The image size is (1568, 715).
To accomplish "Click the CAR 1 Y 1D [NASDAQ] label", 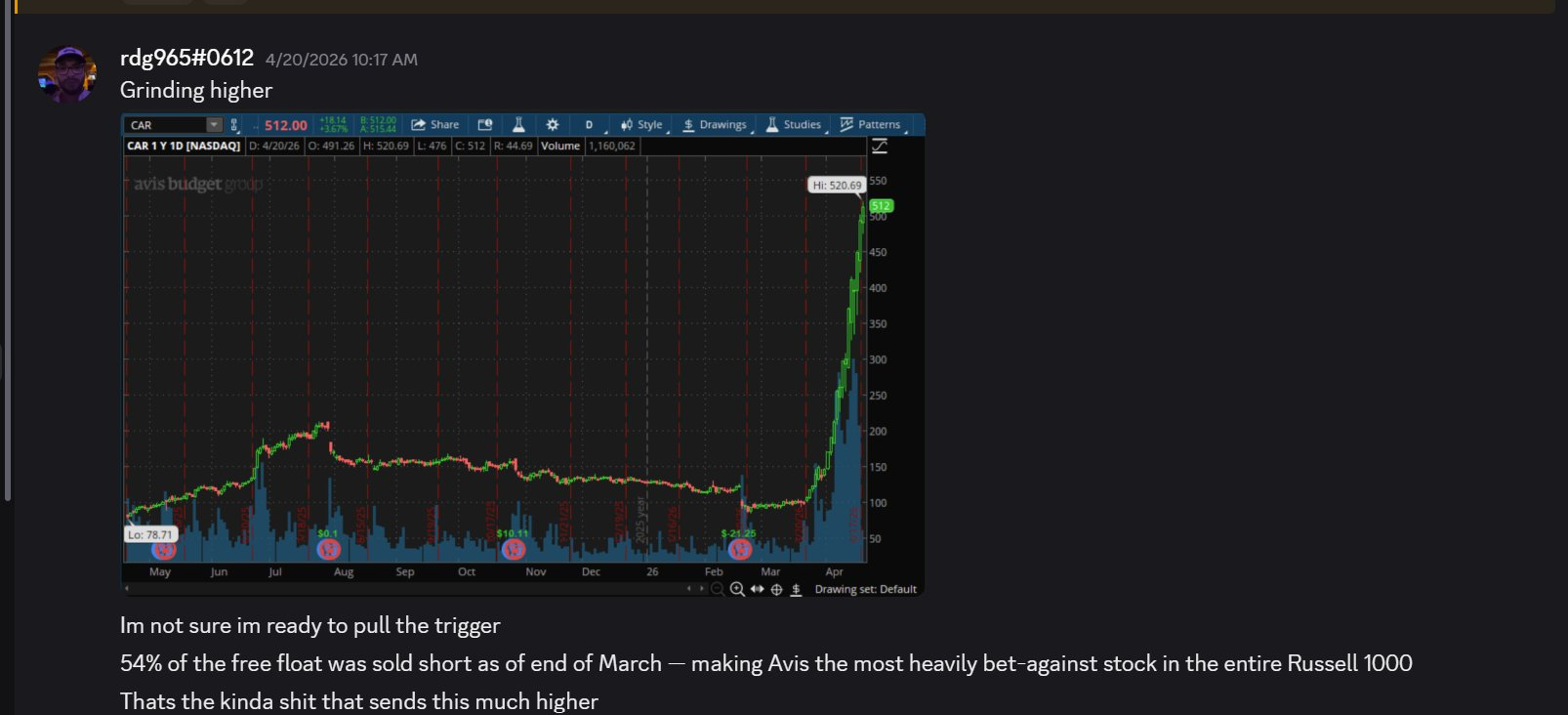I will pyautogui.click(x=184, y=146).
